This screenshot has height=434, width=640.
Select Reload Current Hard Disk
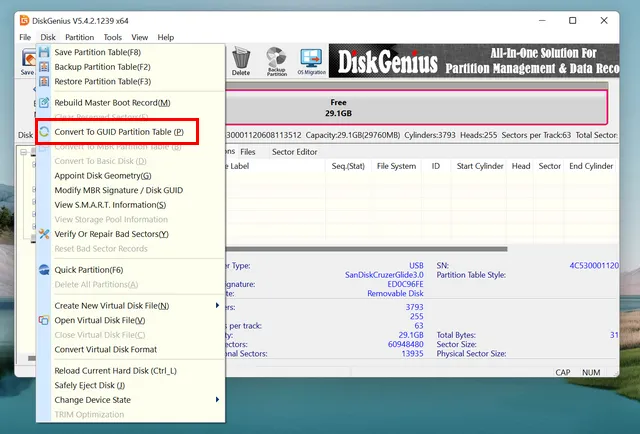pyautogui.click(x=131, y=371)
